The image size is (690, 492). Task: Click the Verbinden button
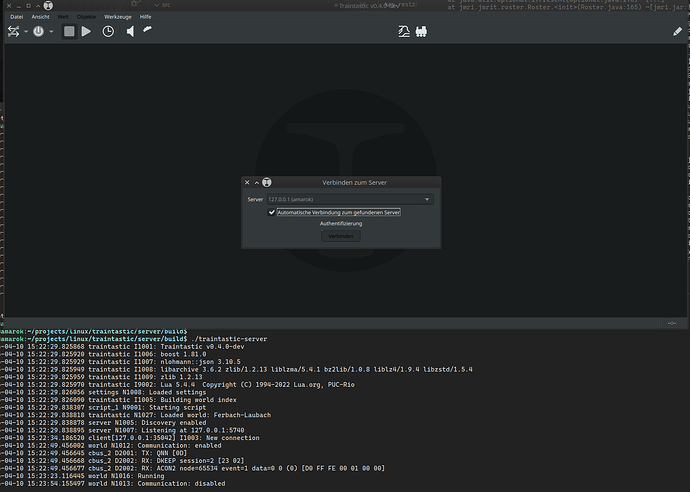pos(341,237)
